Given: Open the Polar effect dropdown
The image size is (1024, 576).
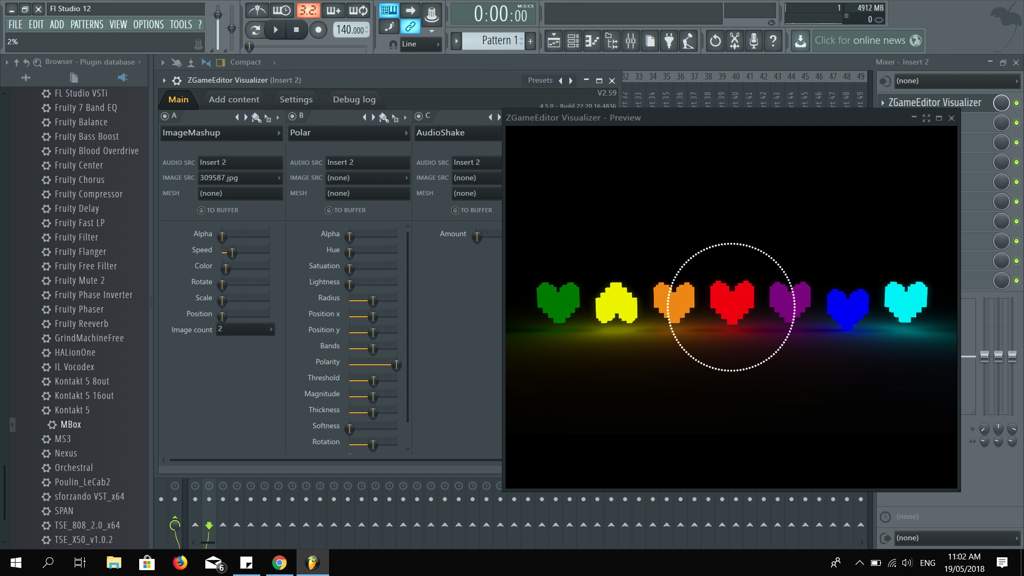Looking at the screenshot, I should [x=349, y=133].
